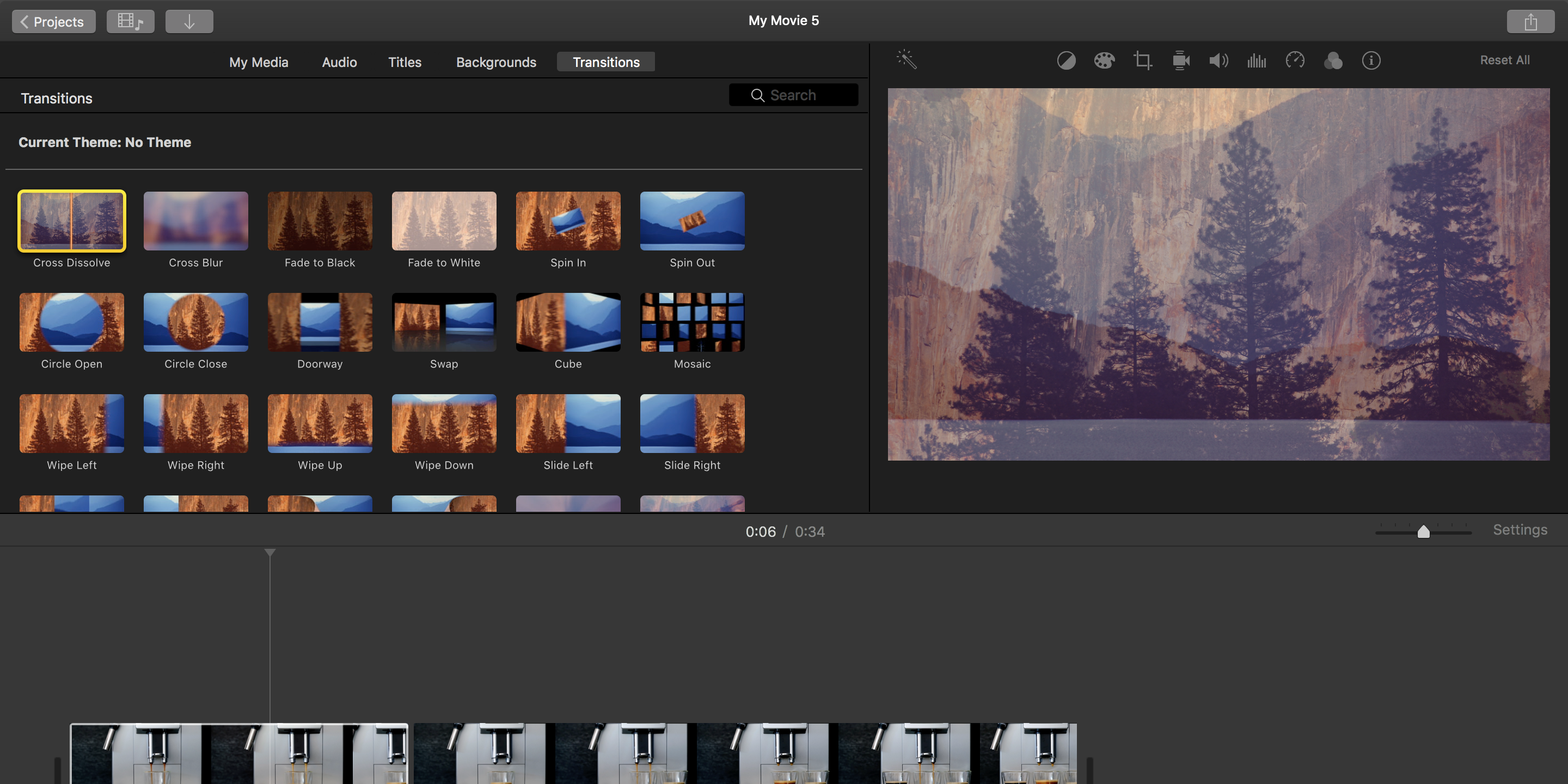Image resolution: width=1568 pixels, height=784 pixels.
Task: Open the media import arrow button
Action: pyautogui.click(x=189, y=21)
